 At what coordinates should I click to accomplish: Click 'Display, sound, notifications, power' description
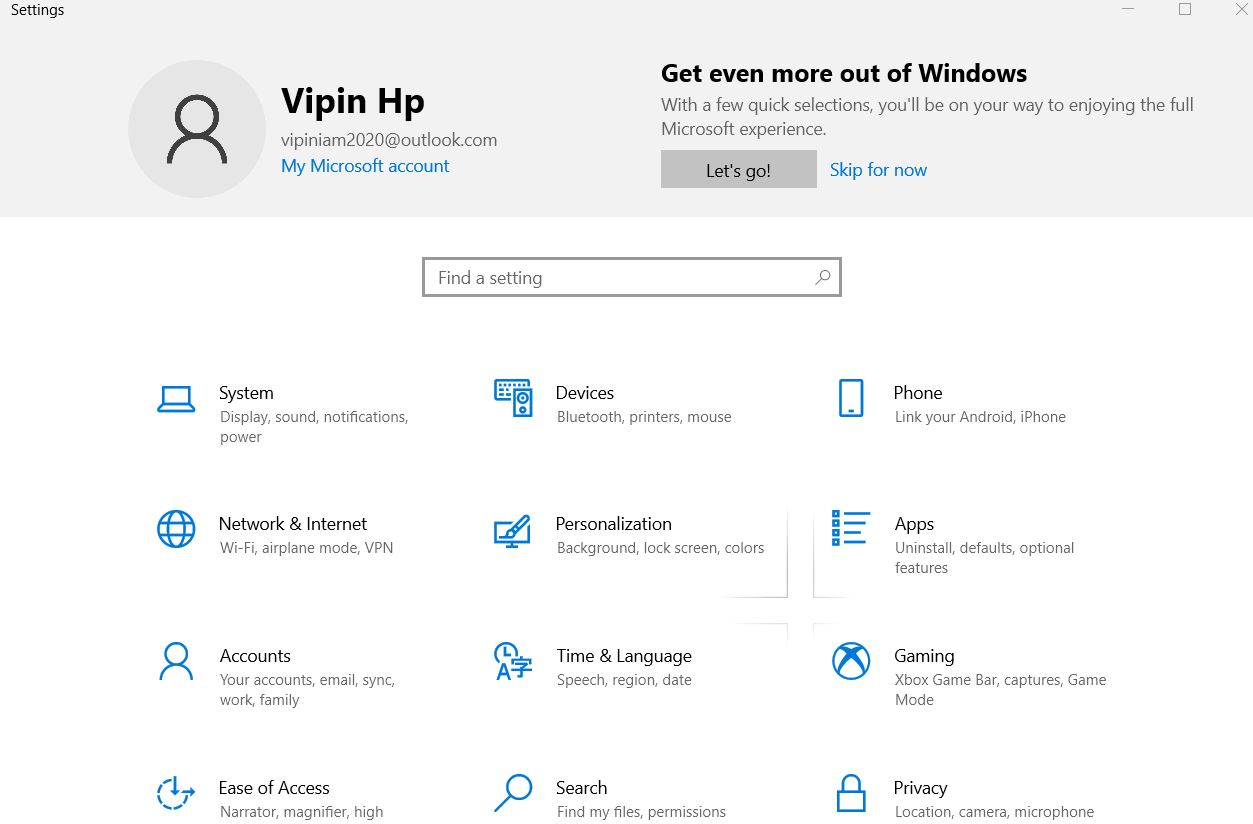[x=314, y=427]
